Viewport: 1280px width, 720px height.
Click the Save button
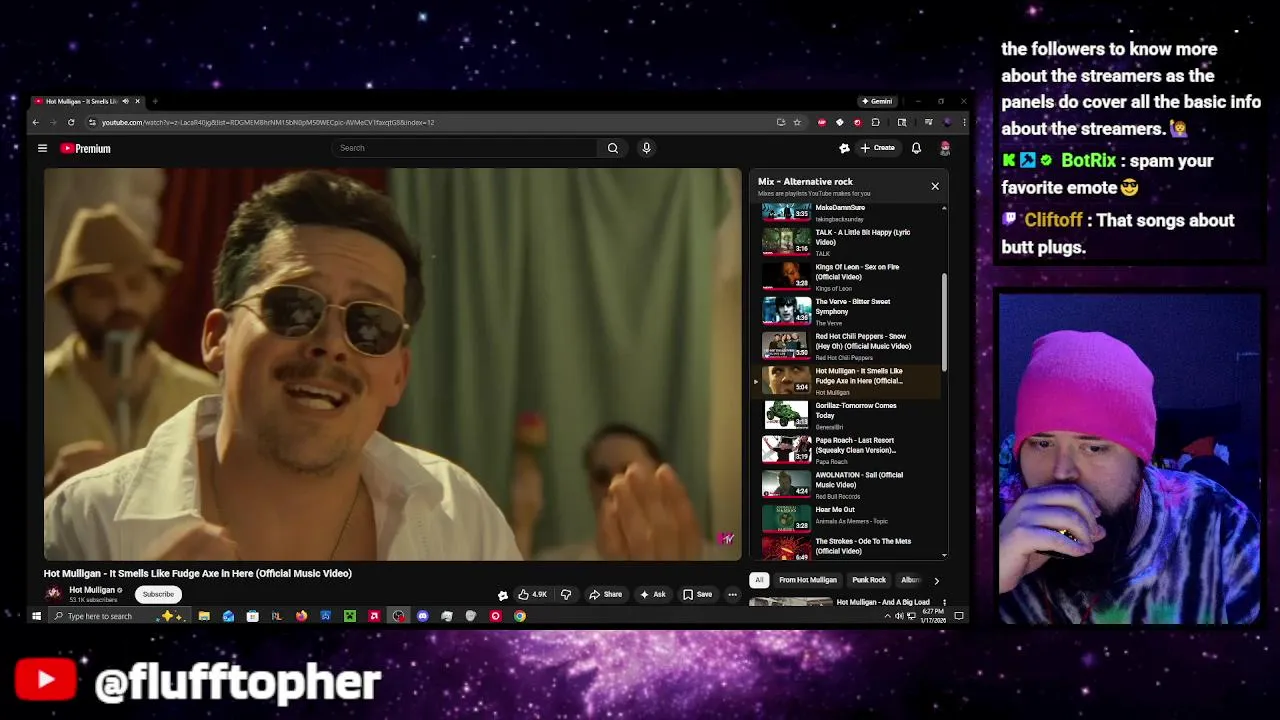pos(697,594)
